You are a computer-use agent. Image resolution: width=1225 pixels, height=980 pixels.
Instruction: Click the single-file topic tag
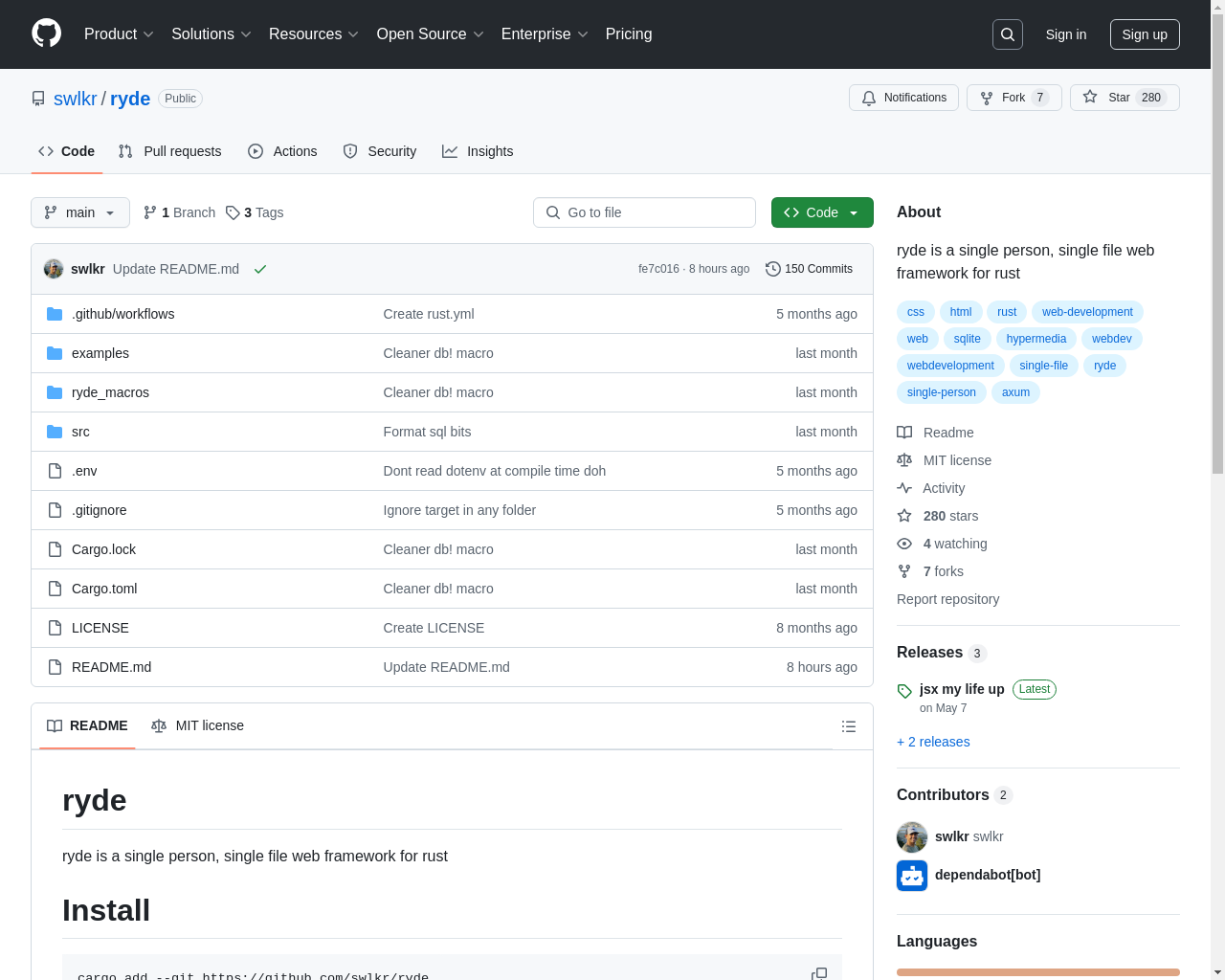[x=1044, y=366]
